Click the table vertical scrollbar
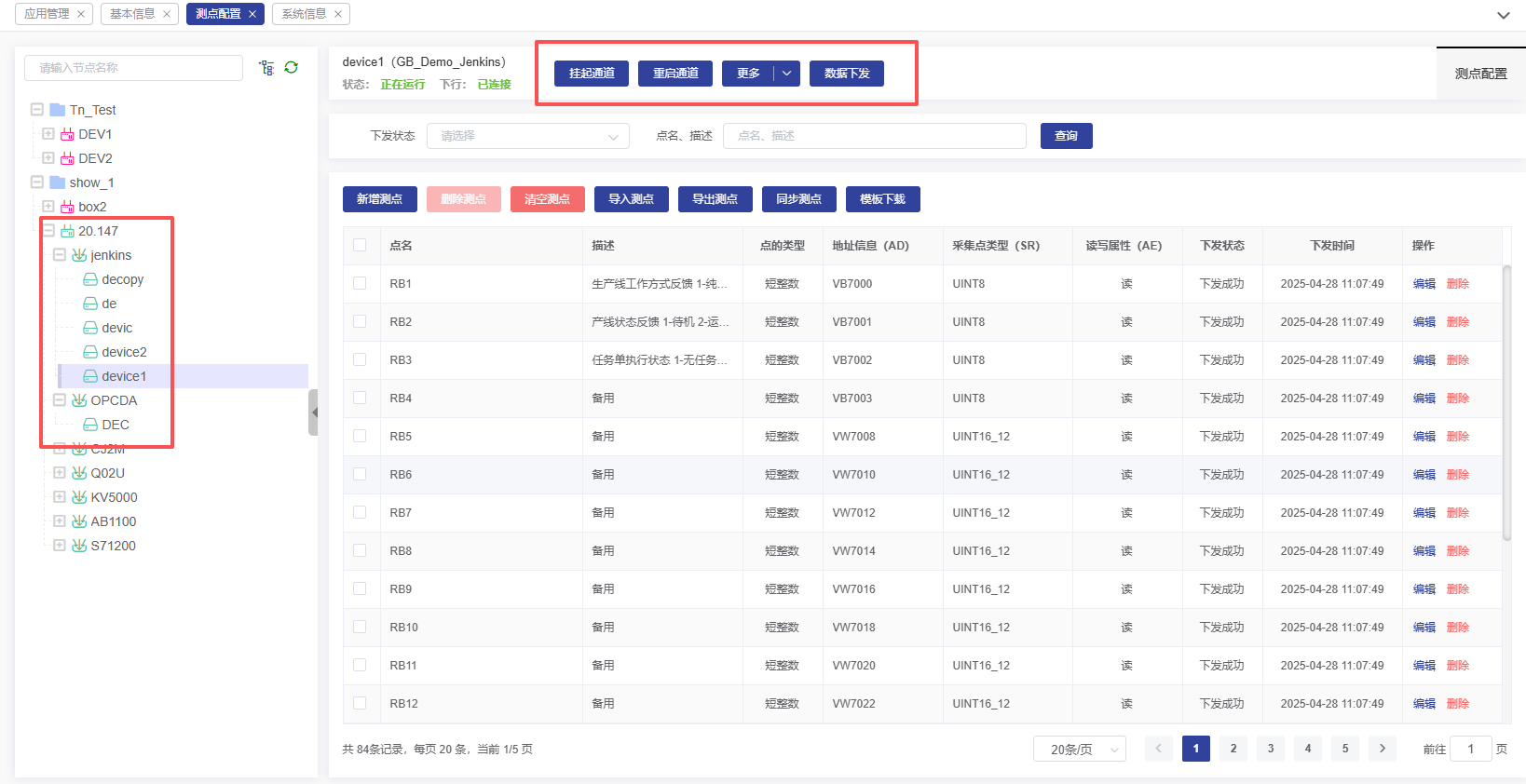1526x784 pixels. tap(1506, 400)
